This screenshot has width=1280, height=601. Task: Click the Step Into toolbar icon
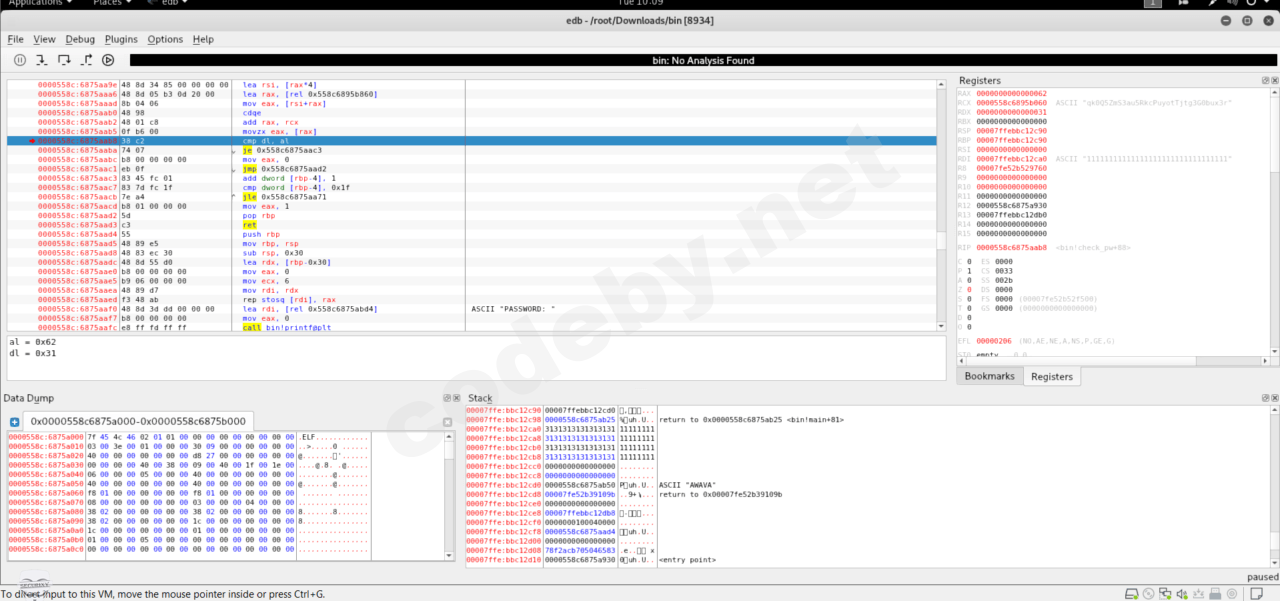(x=42, y=60)
